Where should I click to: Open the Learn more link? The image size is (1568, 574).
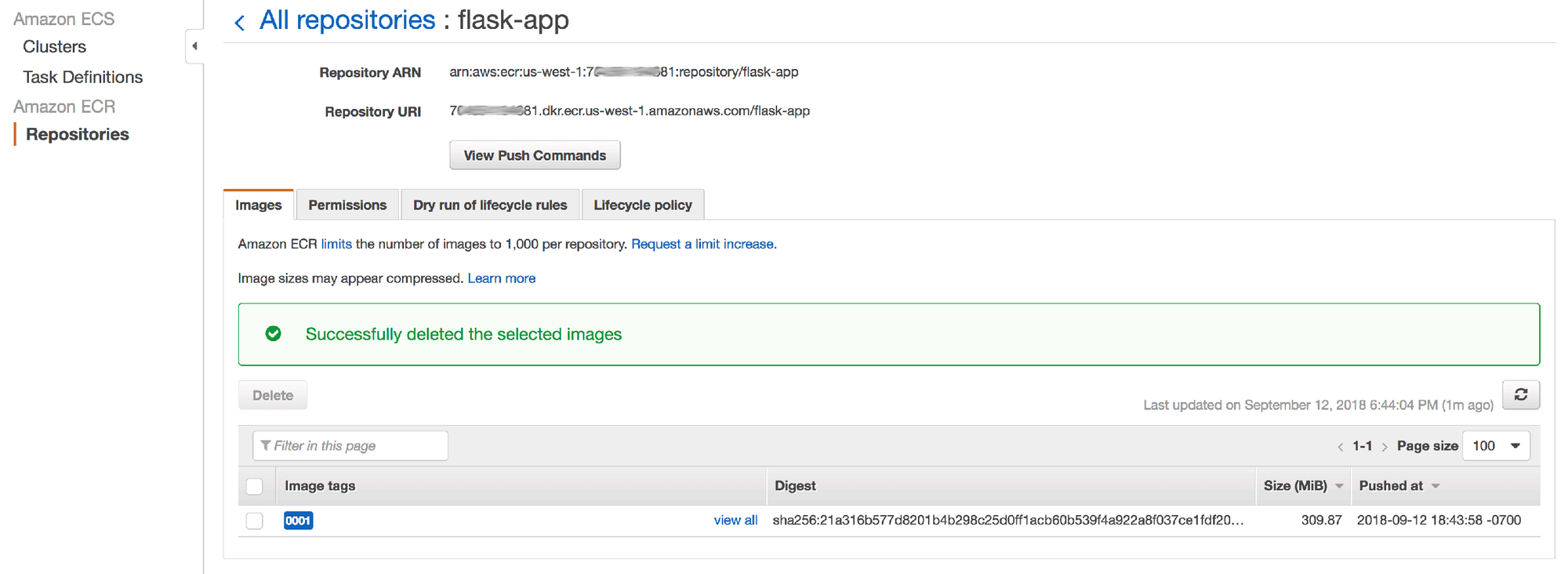pyautogui.click(x=502, y=278)
